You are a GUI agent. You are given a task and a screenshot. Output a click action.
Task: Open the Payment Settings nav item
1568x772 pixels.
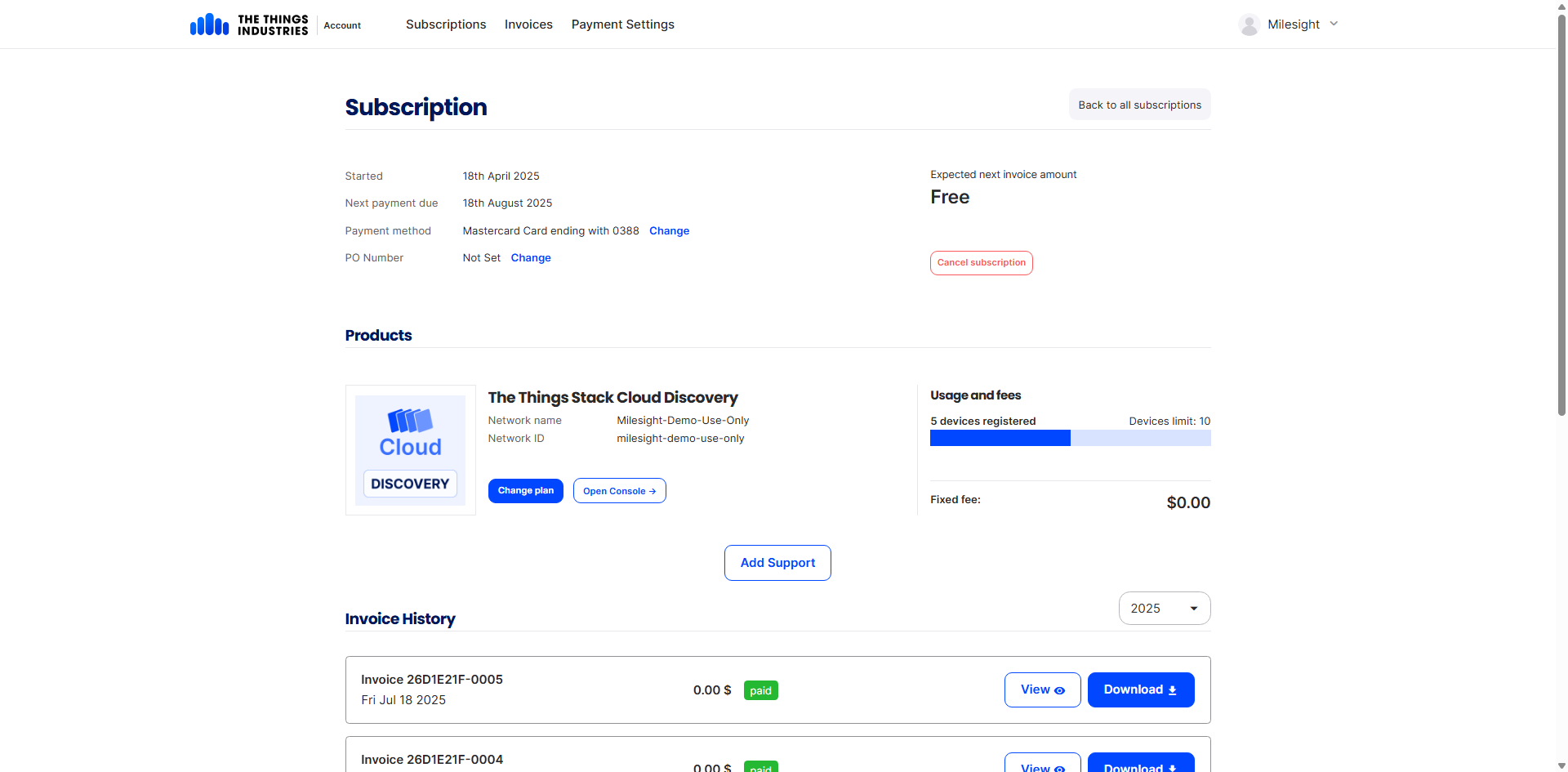[x=623, y=25]
